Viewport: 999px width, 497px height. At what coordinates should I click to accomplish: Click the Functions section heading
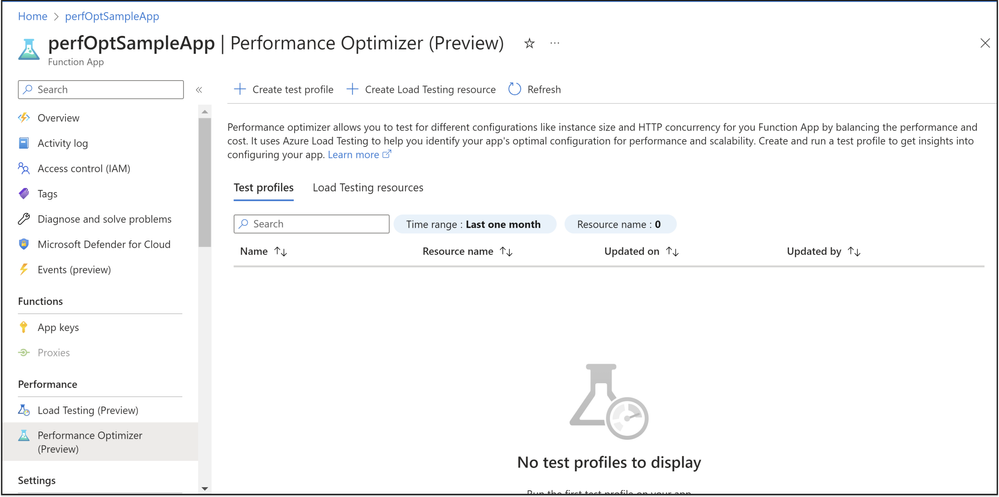click(40, 301)
